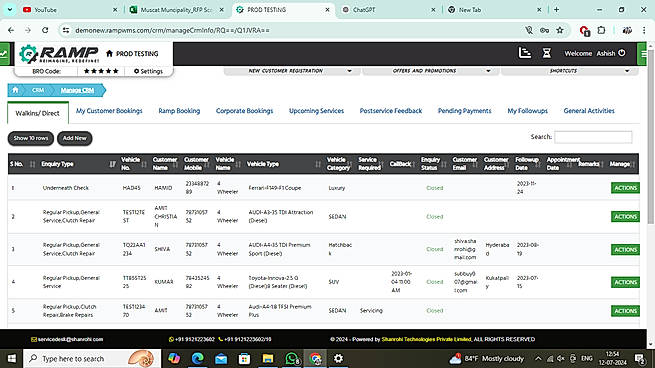Open the report chart icon in header
Image resolution: width=655 pixels, height=368 pixels.
[x=525, y=53]
